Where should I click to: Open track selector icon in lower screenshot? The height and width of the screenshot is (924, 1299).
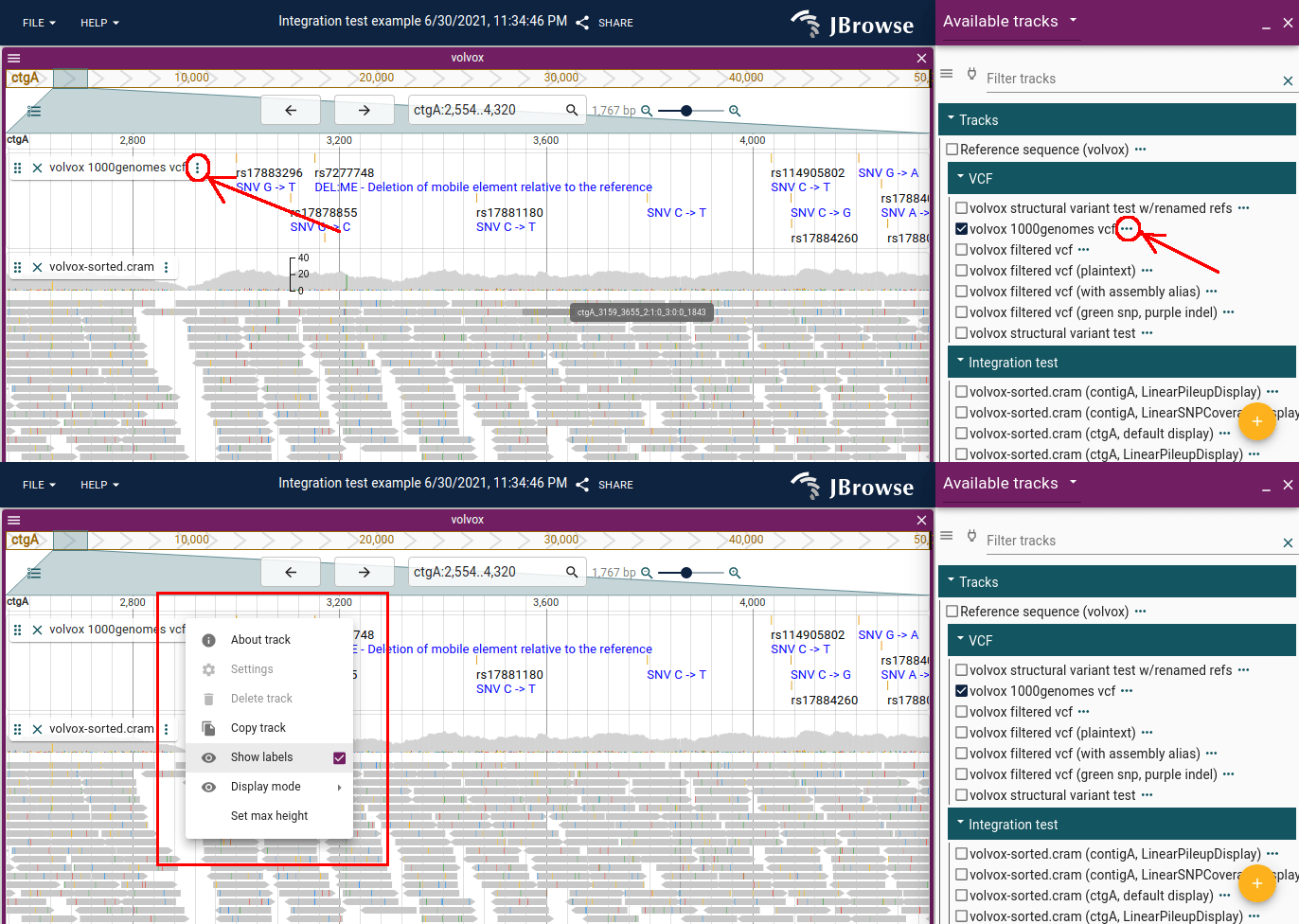tap(34, 573)
